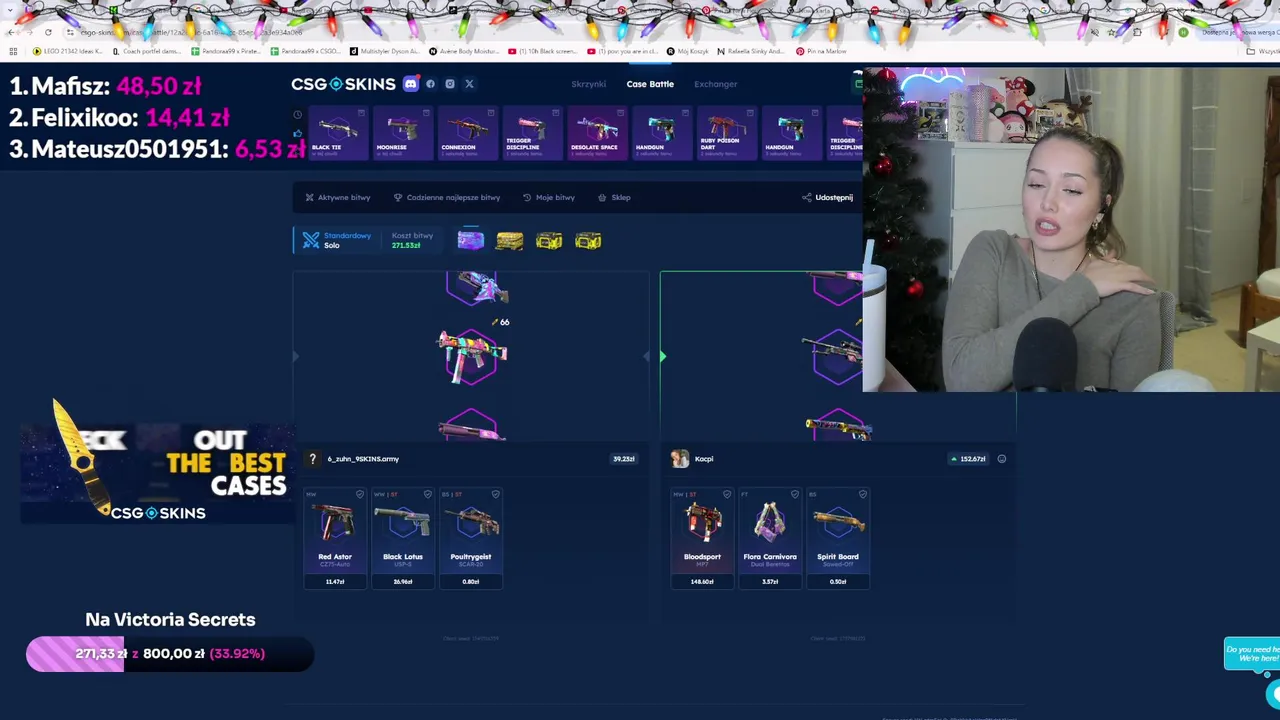Select the third yellow battle case
Image resolution: width=1280 pixels, height=720 pixels.
pos(548,240)
